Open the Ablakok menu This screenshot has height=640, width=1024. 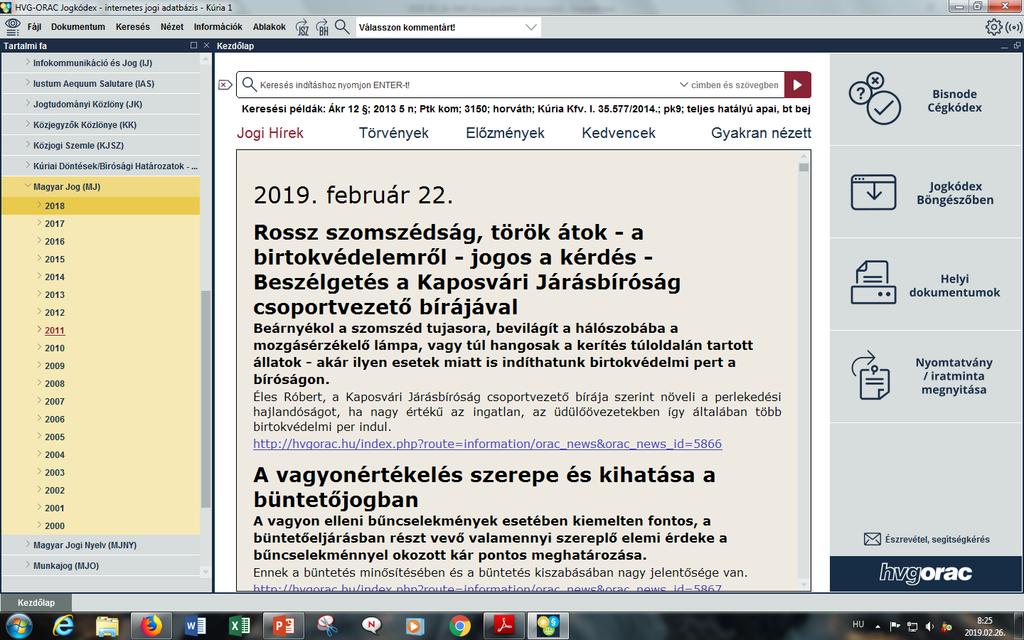269,27
